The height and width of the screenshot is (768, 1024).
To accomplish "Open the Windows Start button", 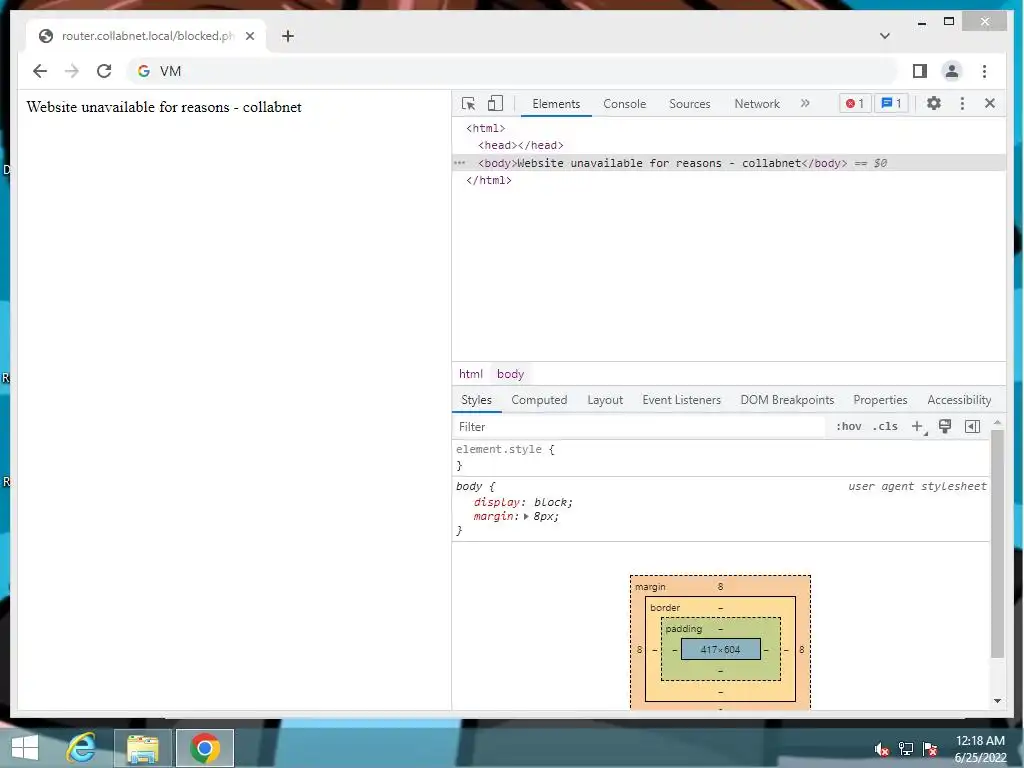I will point(25,748).
